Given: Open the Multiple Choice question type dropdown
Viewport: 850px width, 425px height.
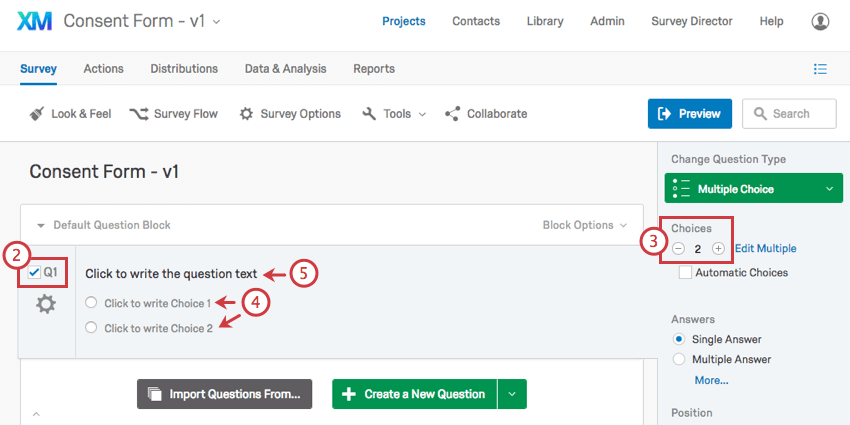Looking at the screenshot, I should pos(754,189).
